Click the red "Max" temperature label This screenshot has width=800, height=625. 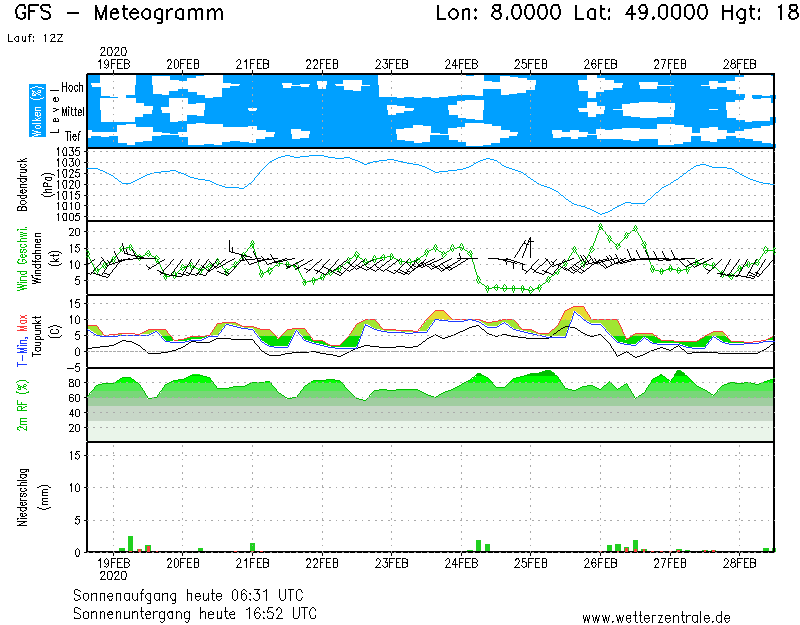point(22,323)
